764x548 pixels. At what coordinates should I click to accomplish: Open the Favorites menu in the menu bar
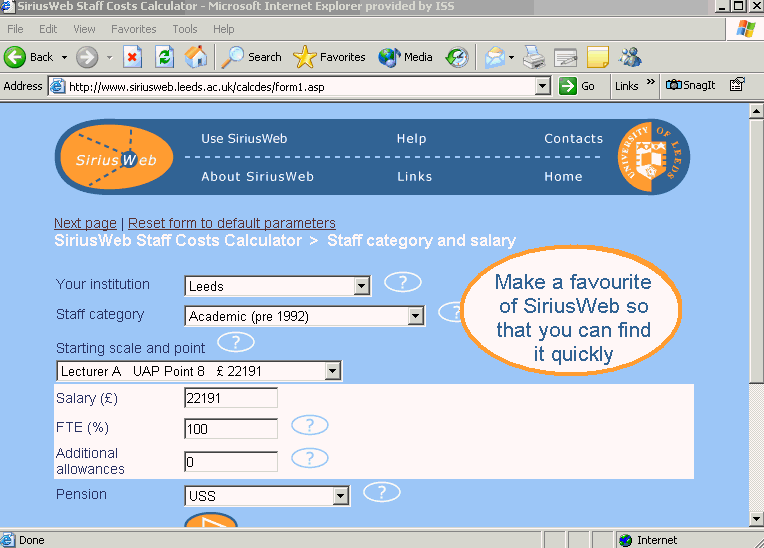(133, 29)
